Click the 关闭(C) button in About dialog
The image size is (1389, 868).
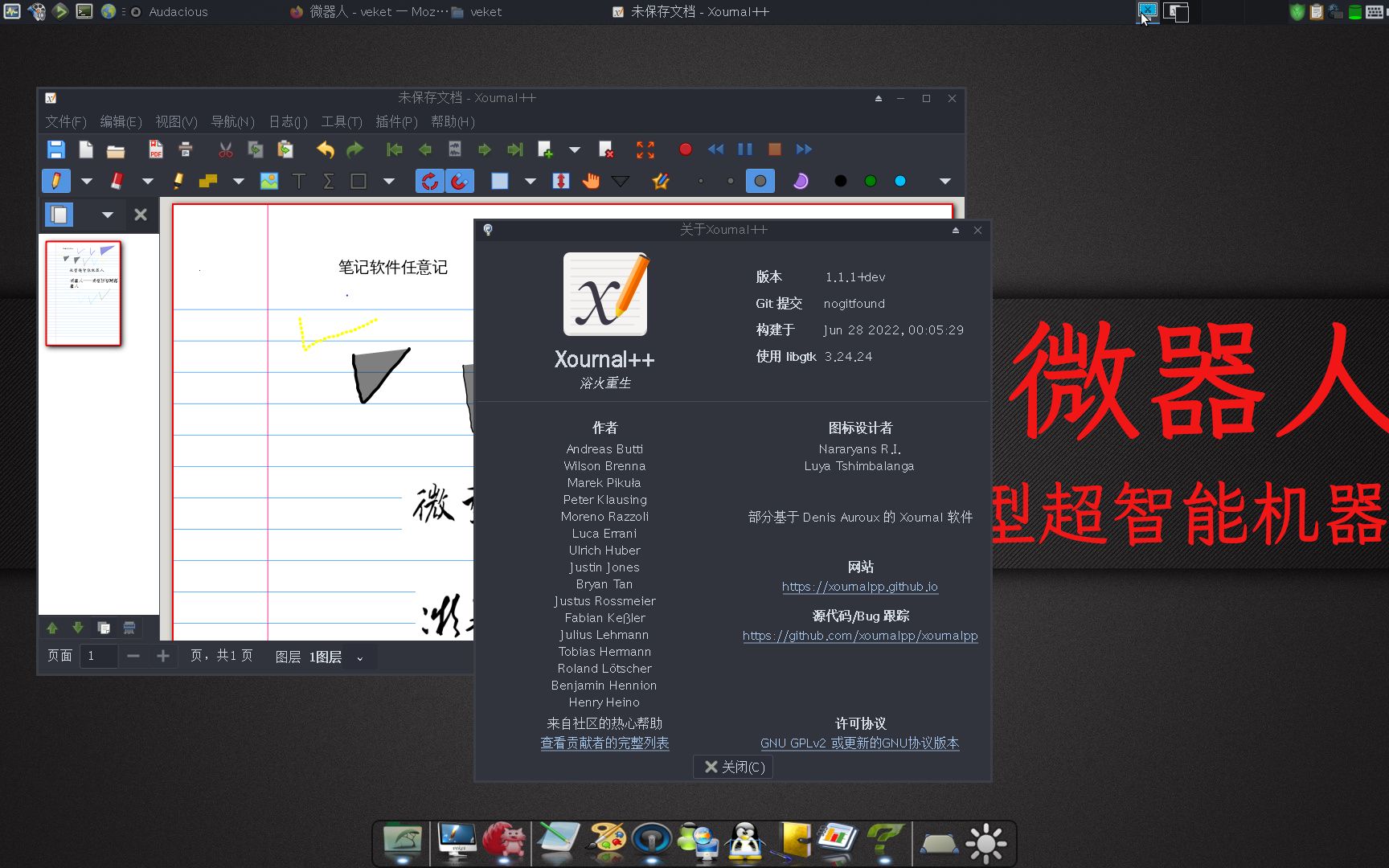coord(734,767)
